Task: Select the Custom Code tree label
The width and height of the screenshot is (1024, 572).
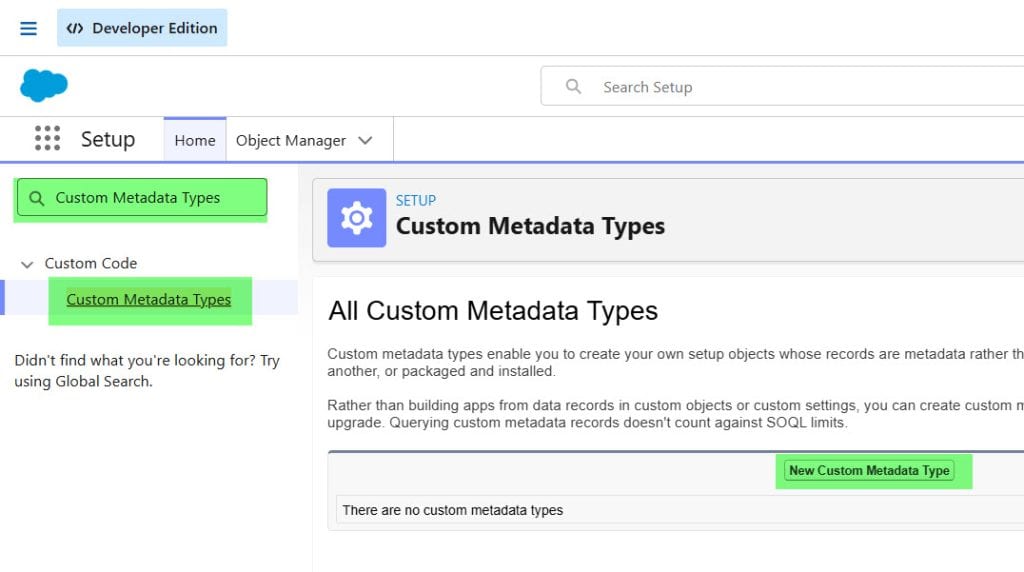Action: (91, 263)
